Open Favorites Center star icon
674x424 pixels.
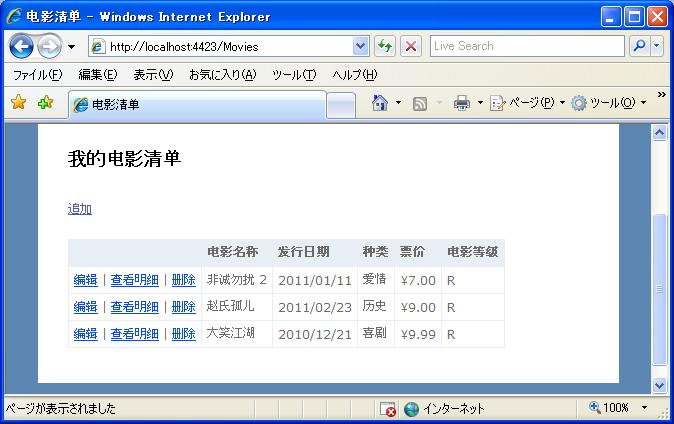pyautogui.click(x=18, y=103)
